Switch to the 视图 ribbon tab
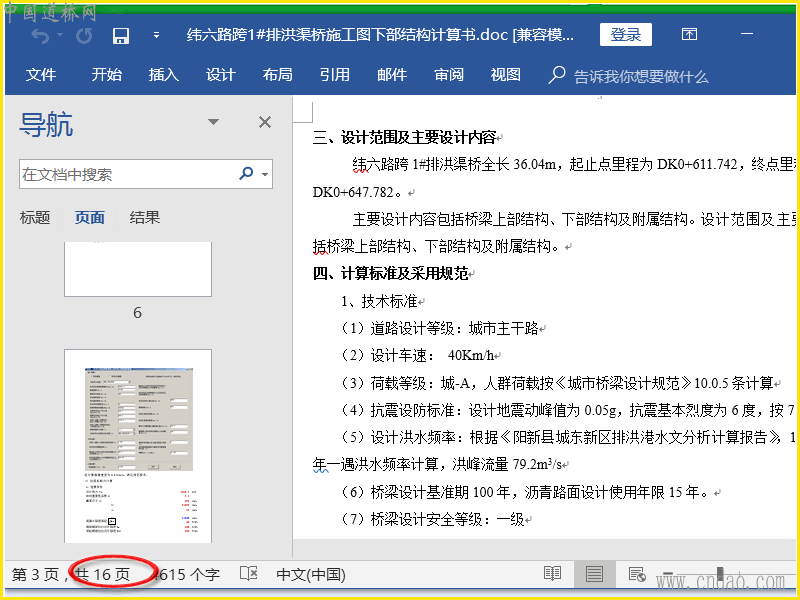The image size is (800, 600). 506,74
